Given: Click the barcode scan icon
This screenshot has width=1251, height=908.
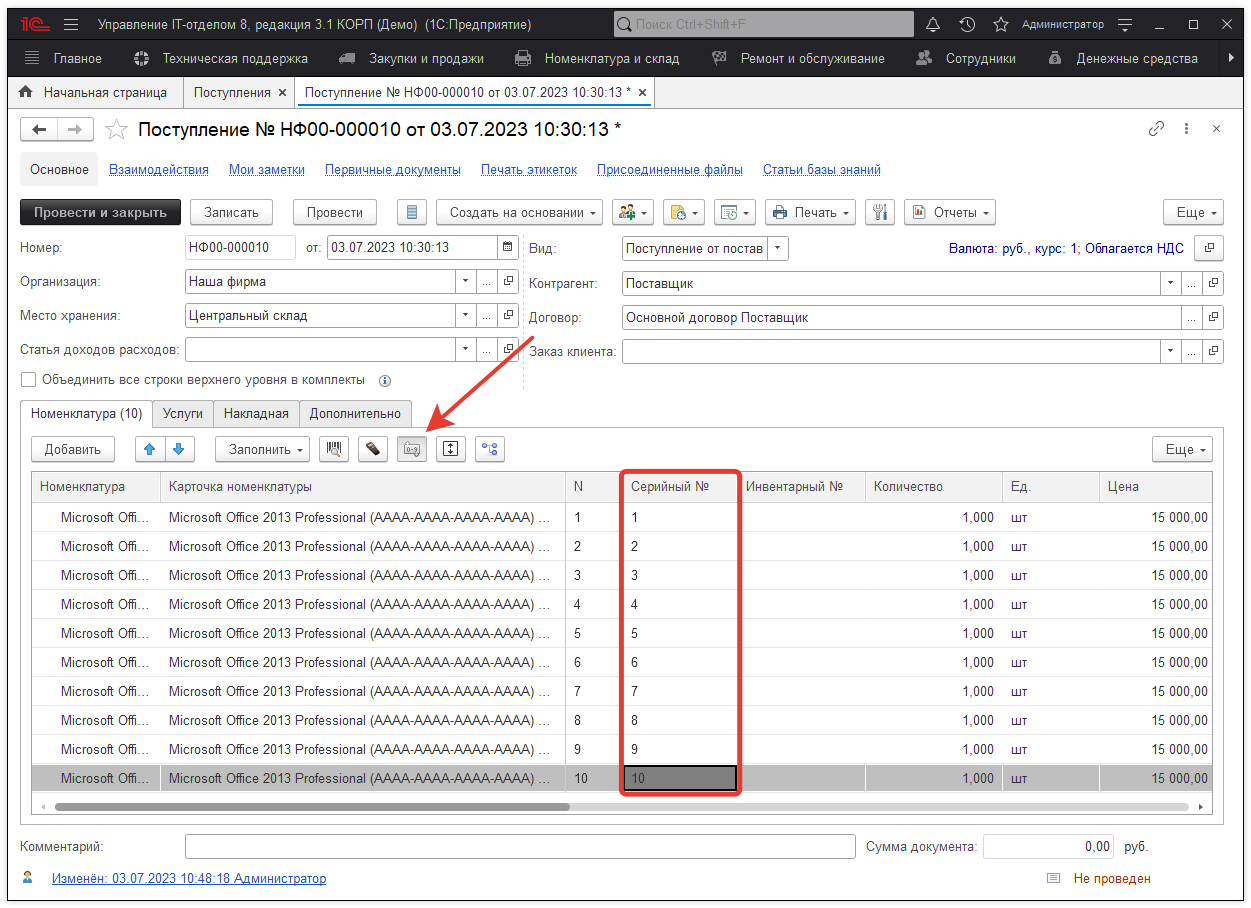Looking at the screenshot, I should pyautogui.click(x=333, y=450).
